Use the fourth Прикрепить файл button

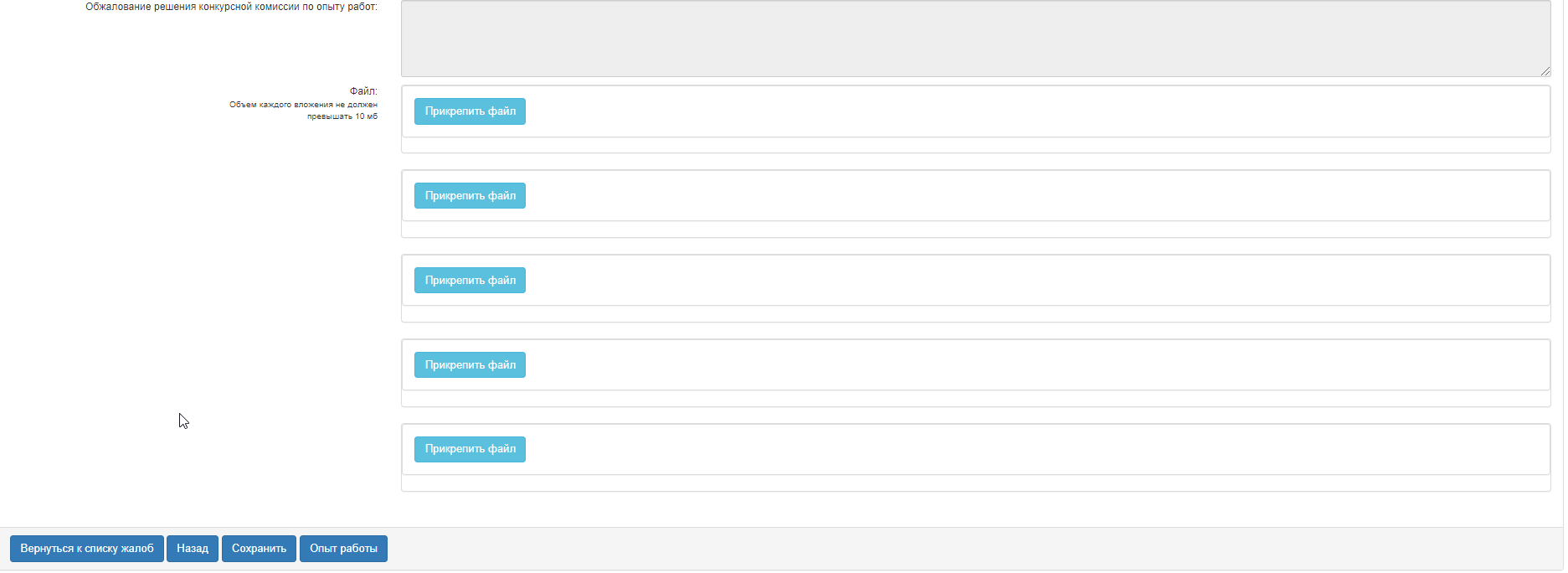coord(470,365)
